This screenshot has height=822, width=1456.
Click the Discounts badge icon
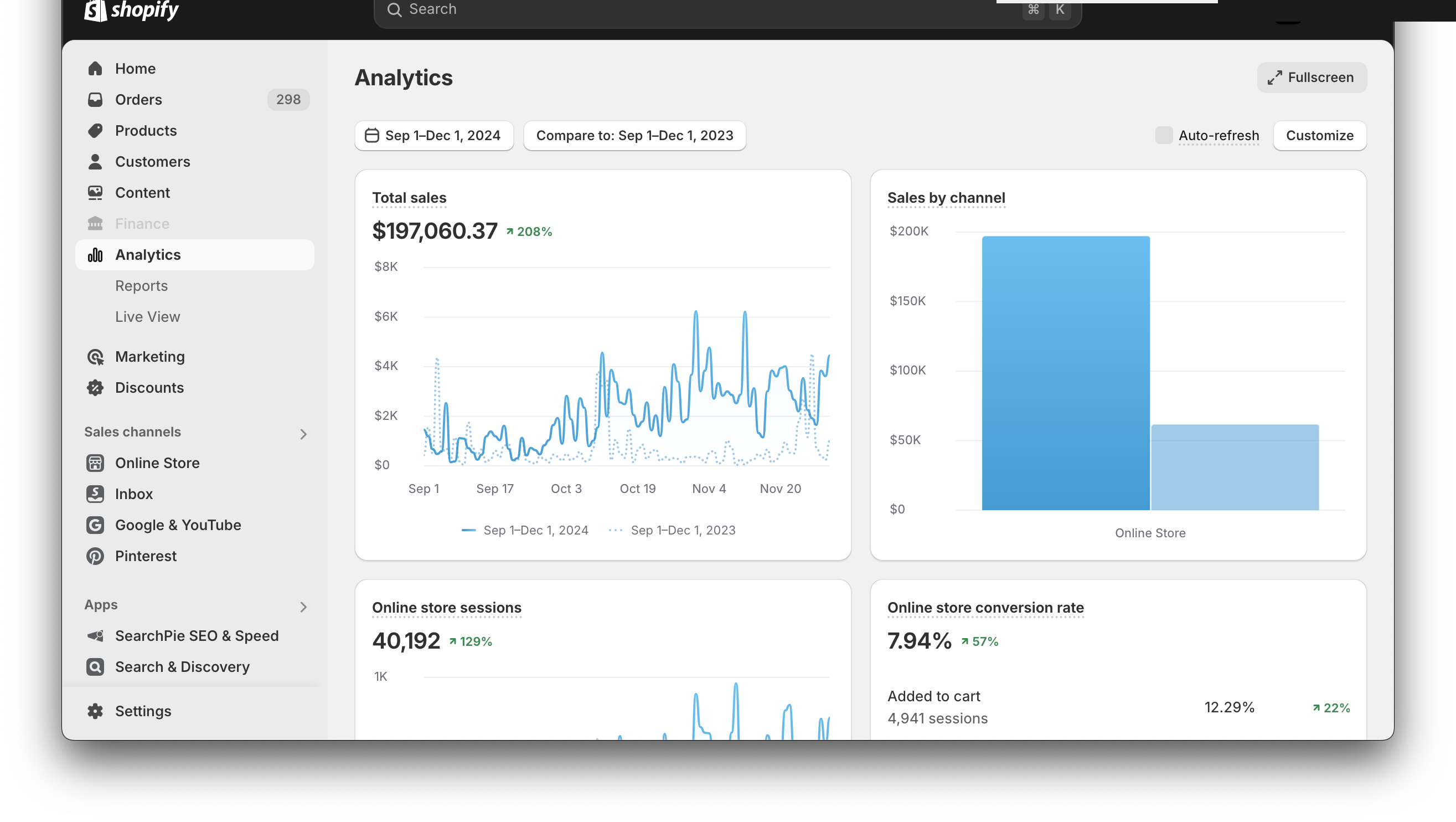[x=95, y=388]
